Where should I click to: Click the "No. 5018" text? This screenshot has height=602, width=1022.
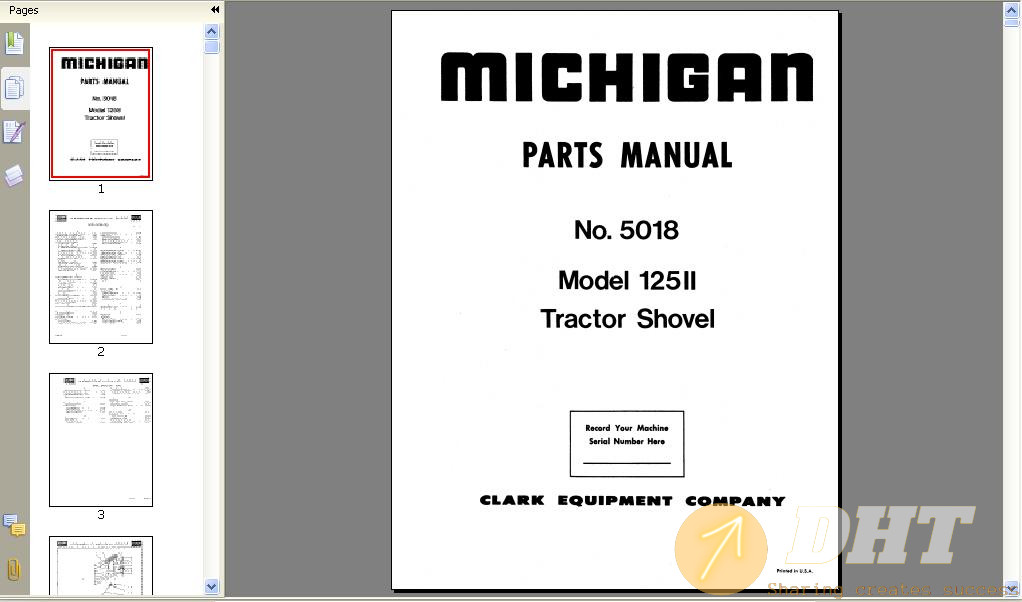[x=626, y=230]
